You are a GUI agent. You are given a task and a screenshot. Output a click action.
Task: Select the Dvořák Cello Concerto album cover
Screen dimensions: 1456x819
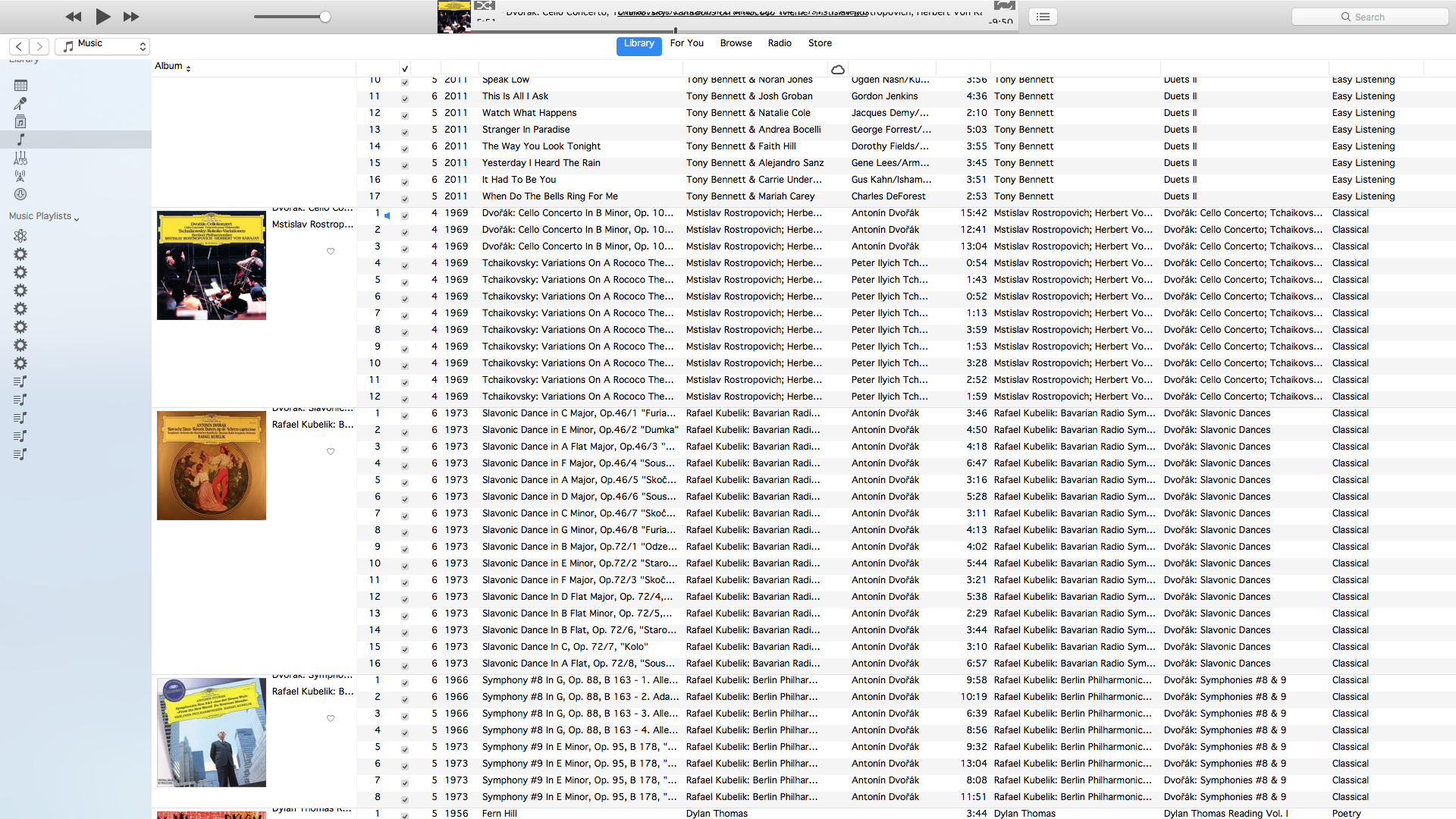pyautogui.click(x=212, y=265)
